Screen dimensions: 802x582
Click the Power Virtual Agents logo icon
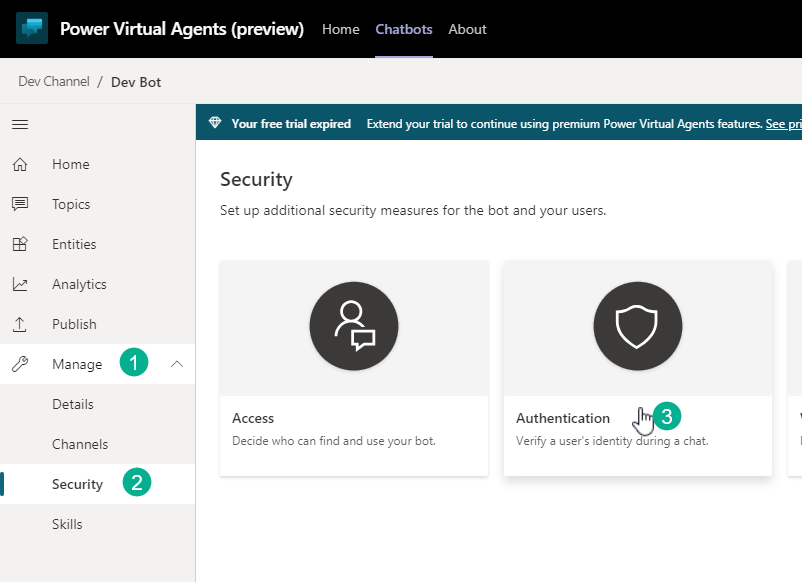coord(32,28)
